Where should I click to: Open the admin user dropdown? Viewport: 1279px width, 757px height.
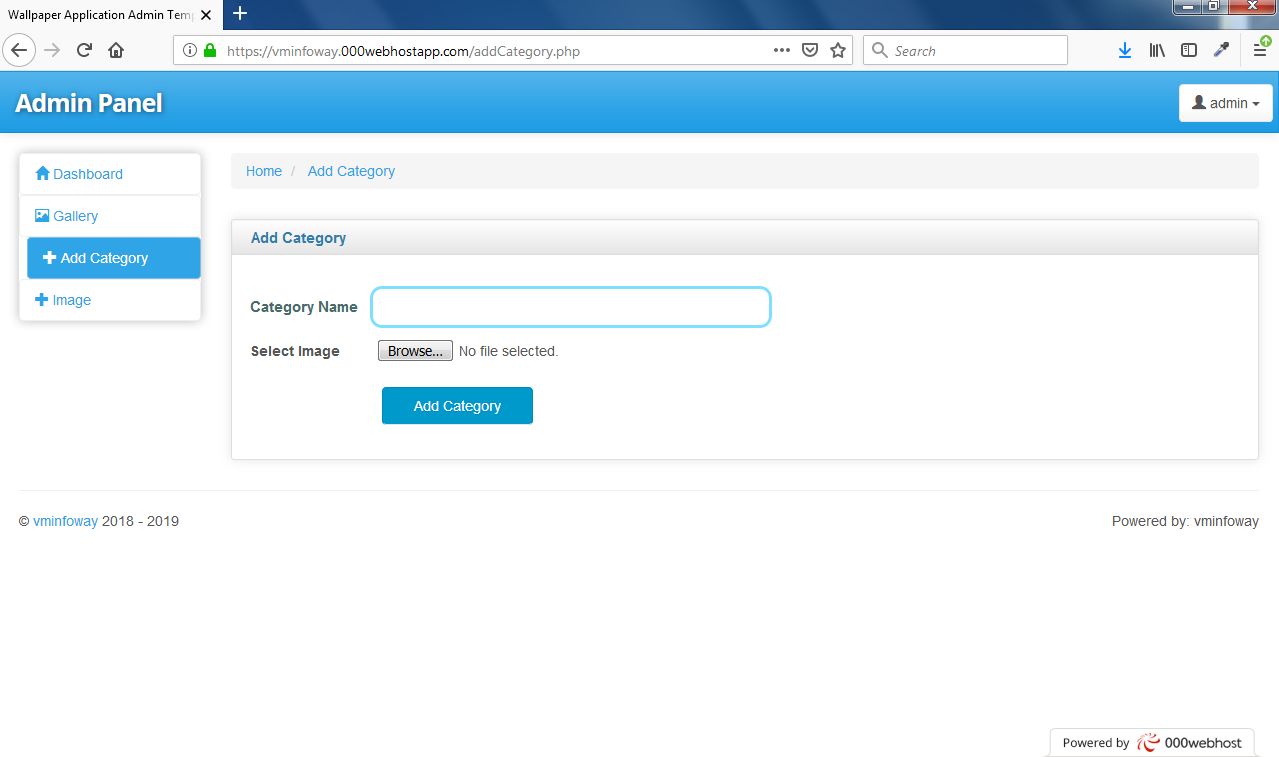click(1226, 103)
